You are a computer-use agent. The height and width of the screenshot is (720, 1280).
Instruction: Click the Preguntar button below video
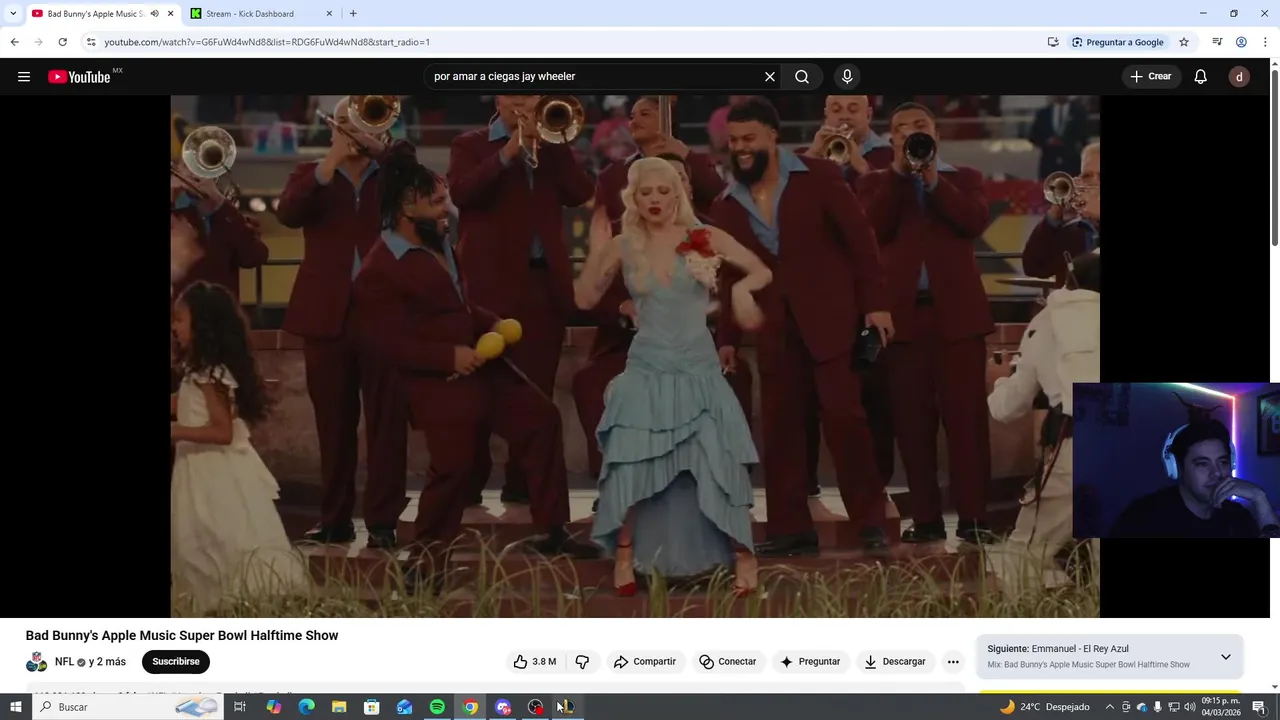click(810, 662)
